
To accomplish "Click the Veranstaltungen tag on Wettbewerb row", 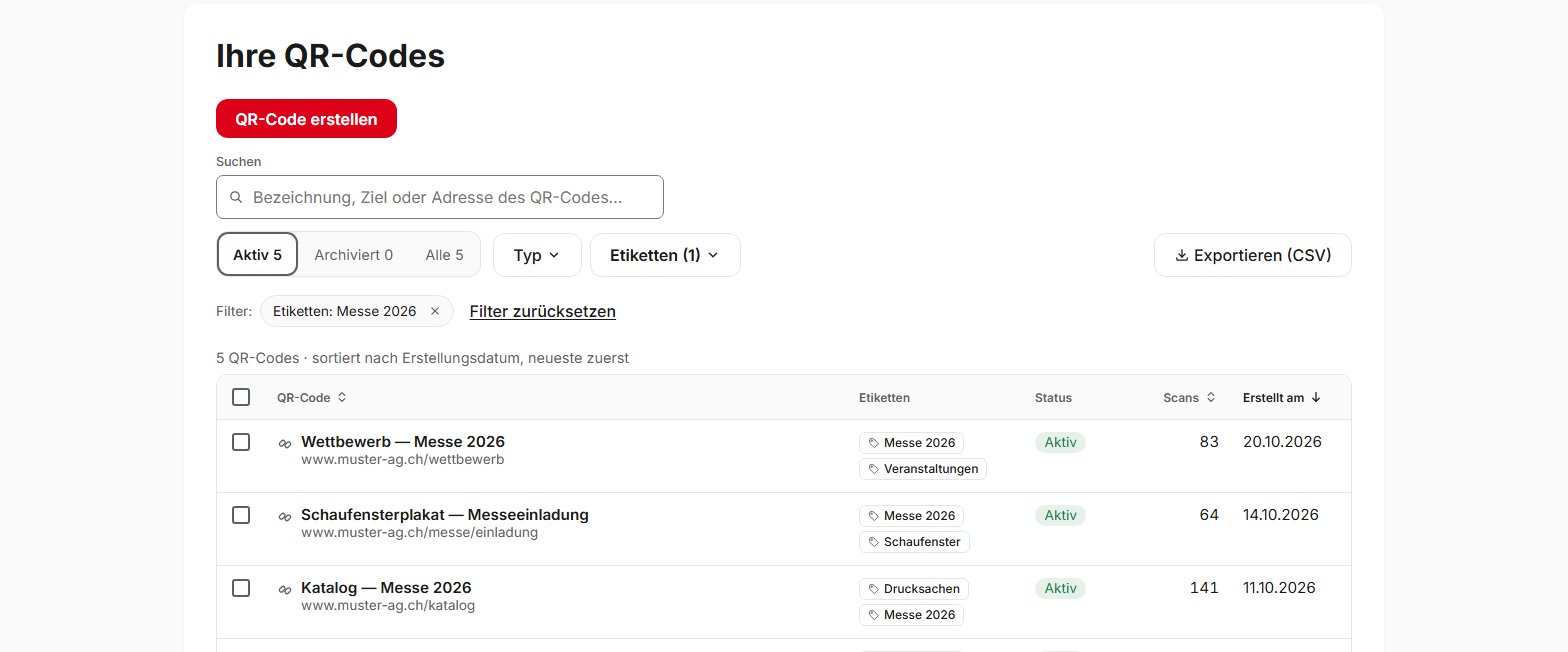I will tap(923, 469).
